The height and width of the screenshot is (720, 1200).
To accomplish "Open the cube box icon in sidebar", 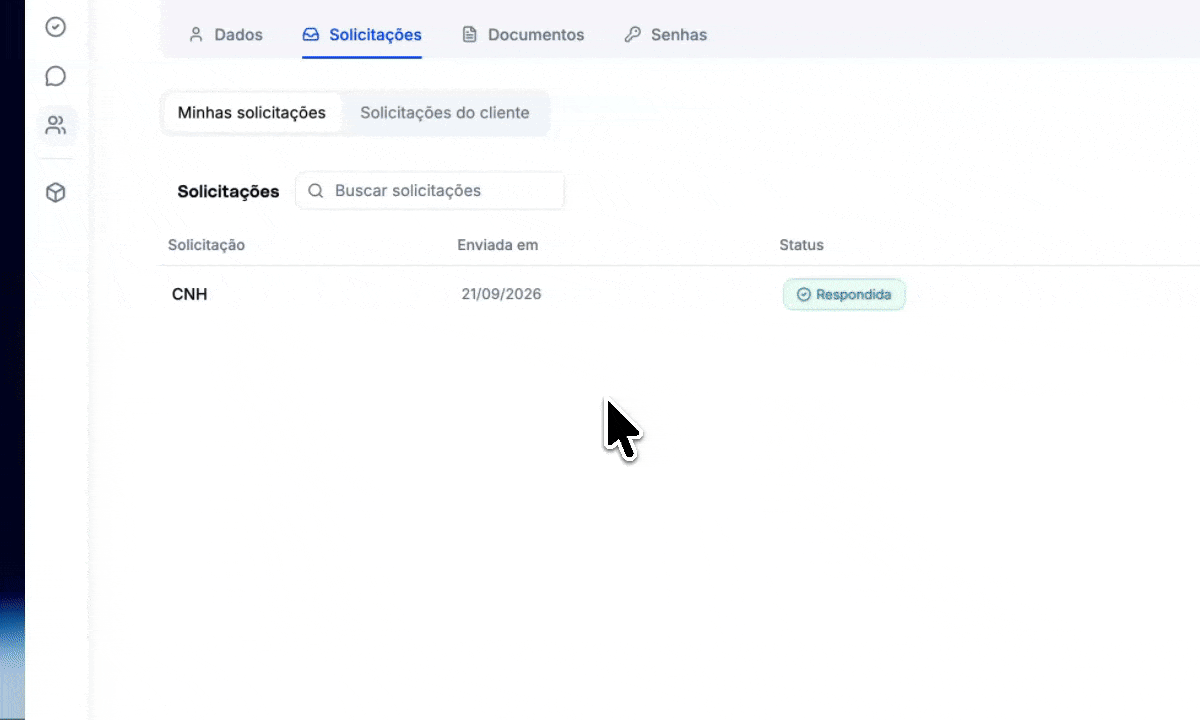I will coord(56,193).
